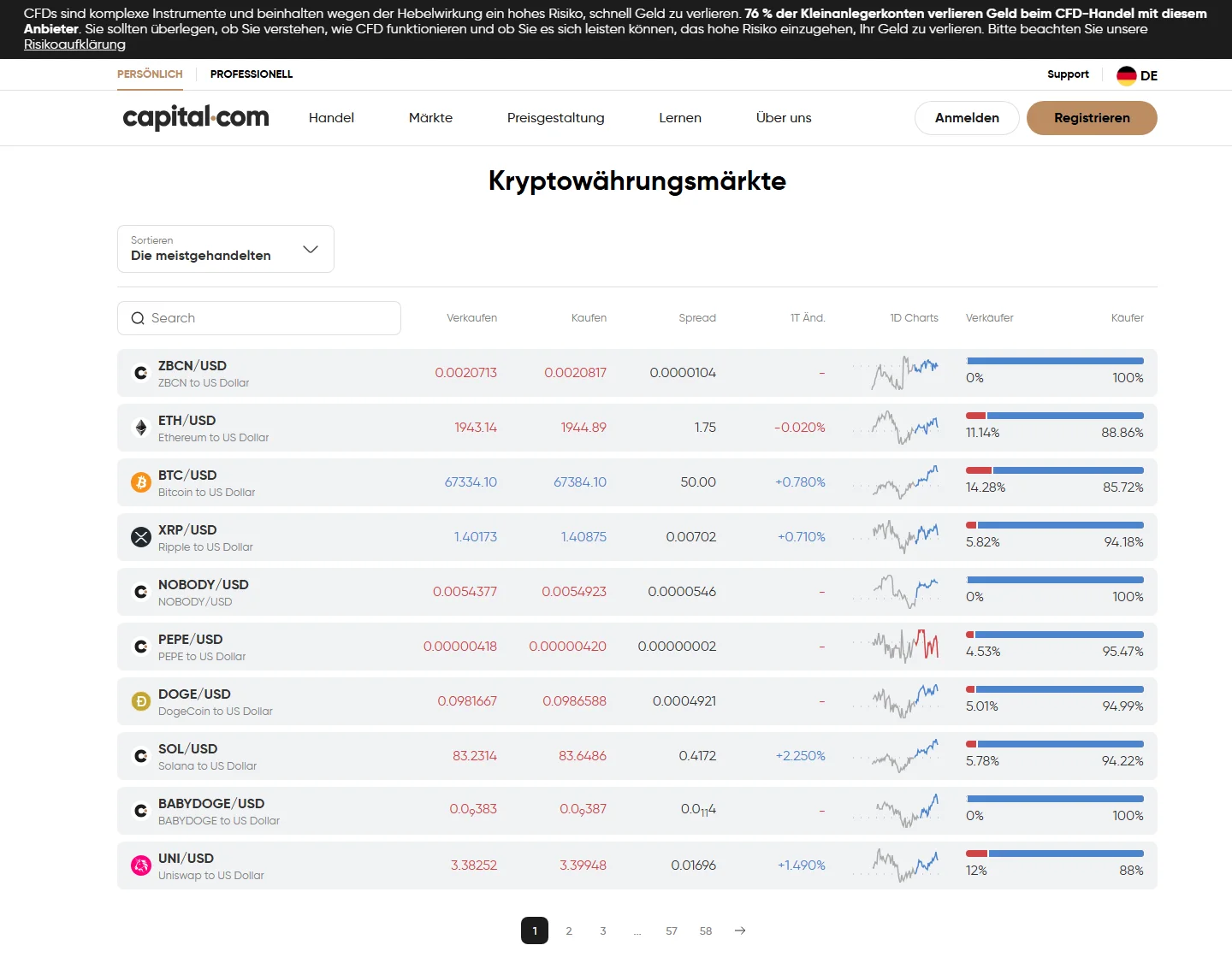Viewport: 1232px width, 957px height.
Task: Open the Lernen menu
Action: [x=680, y=118]
